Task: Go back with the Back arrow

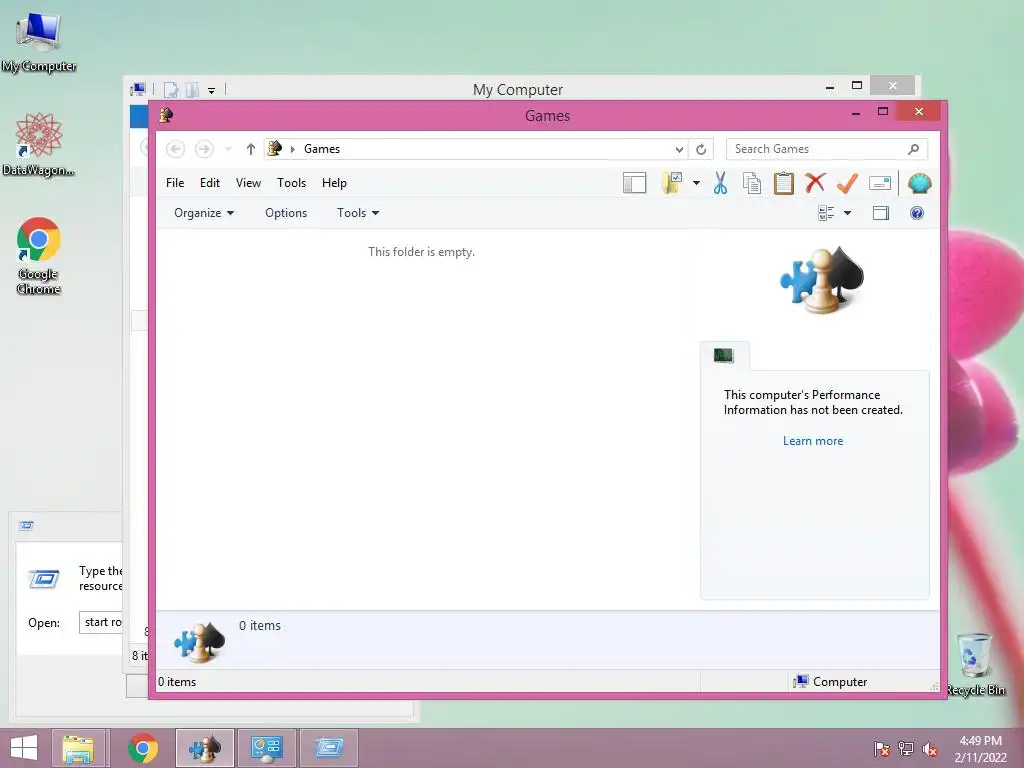Action: click(x=175, y=149)
